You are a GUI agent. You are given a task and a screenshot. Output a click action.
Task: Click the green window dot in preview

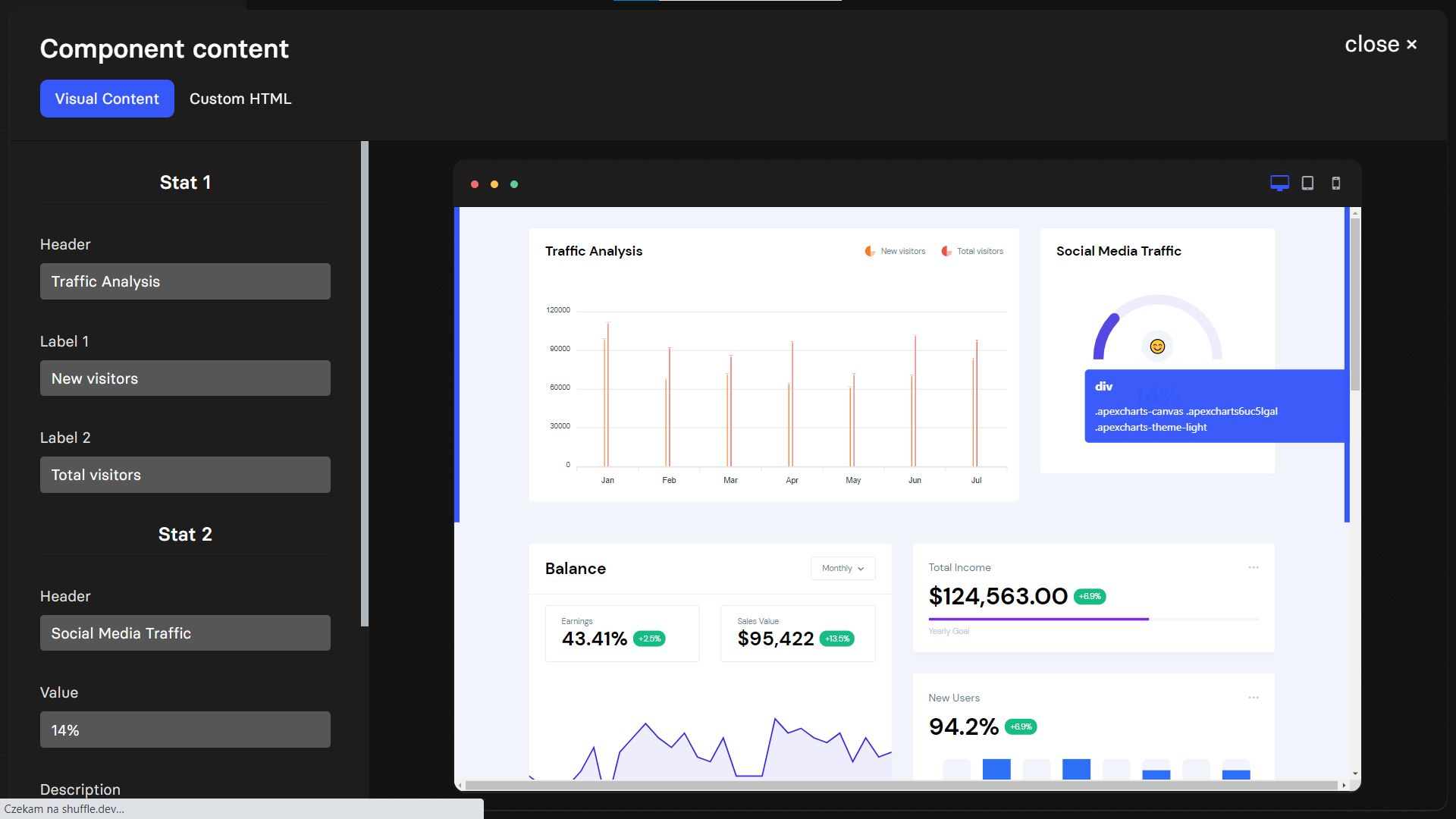[x=514, y=184]
